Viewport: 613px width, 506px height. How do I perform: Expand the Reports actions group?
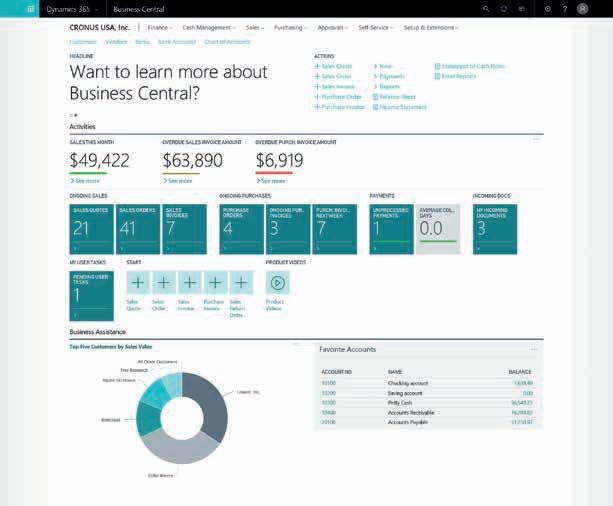click(x=387, y=86)
